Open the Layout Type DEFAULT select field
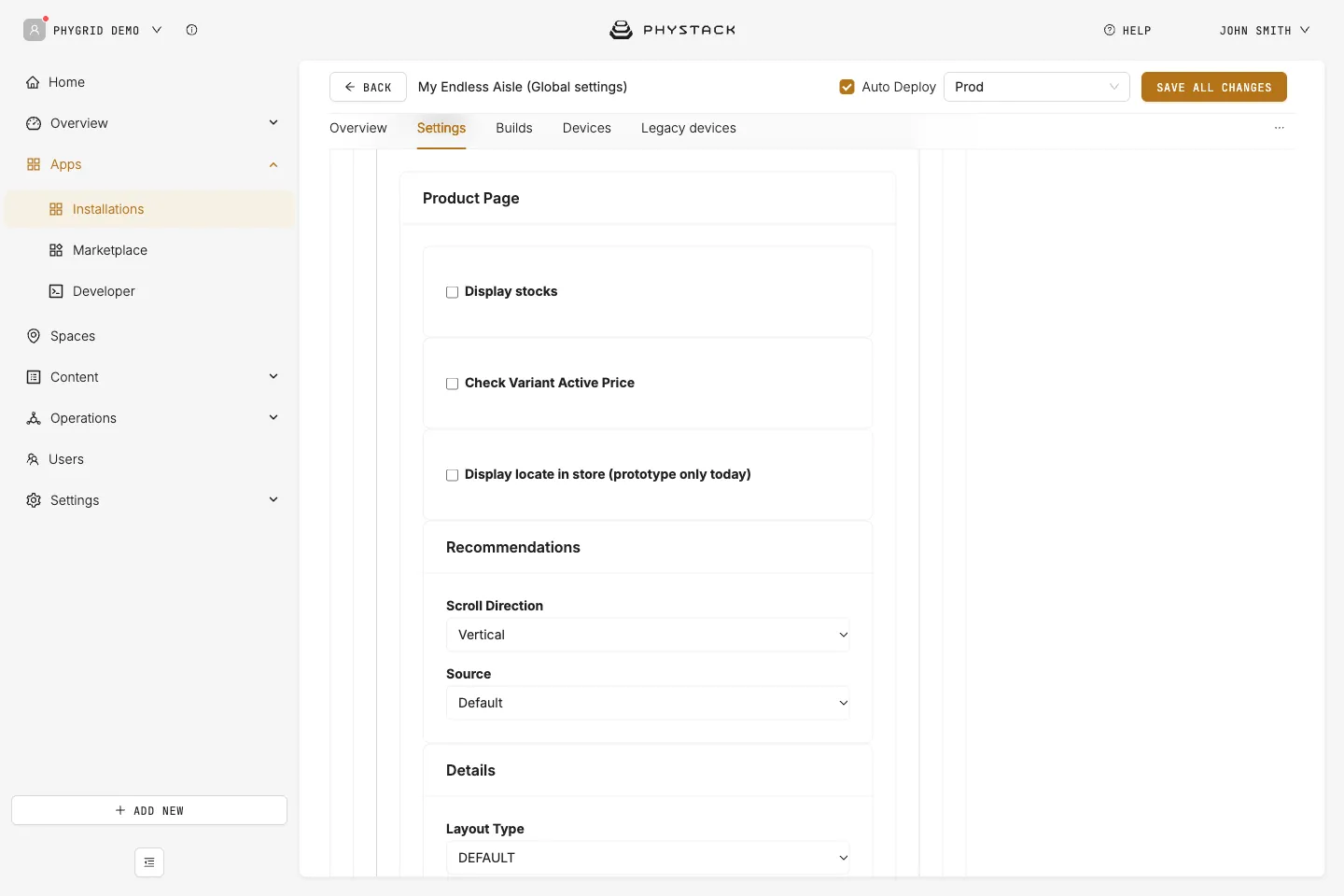Image resolution: width=1344 pixels, height=896 pixels. click(x=648, y=858)
